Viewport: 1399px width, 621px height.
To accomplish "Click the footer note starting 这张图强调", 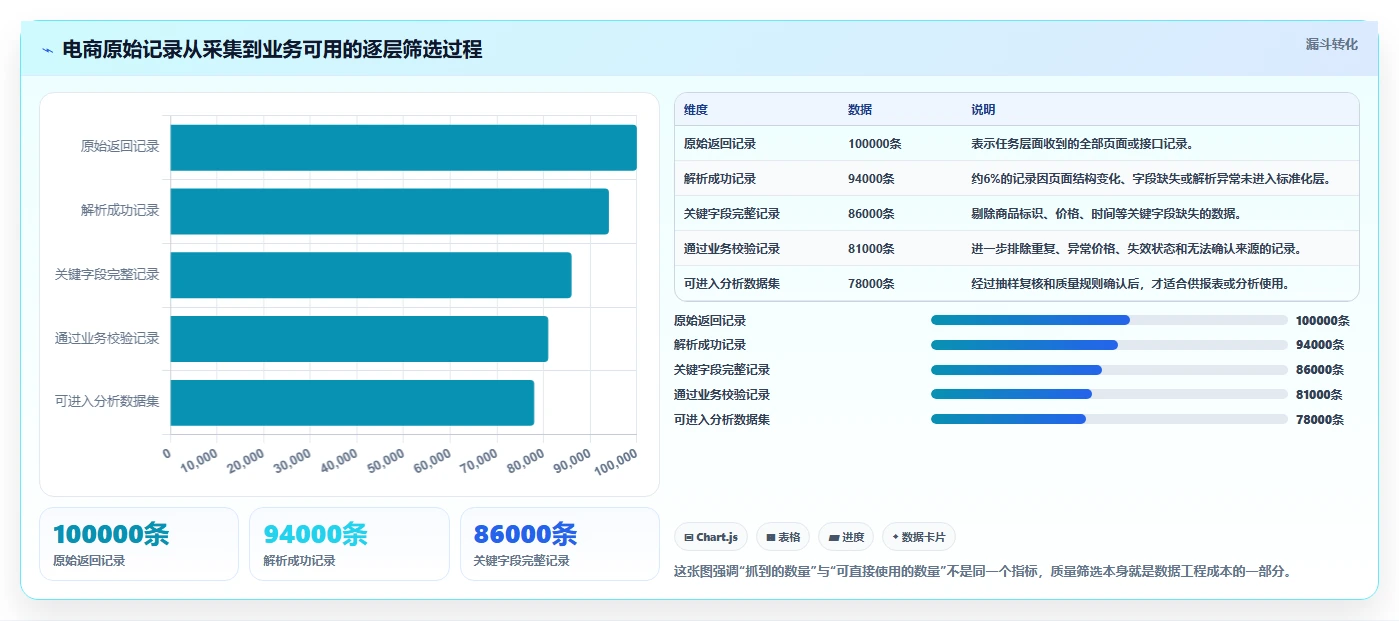I will click(x=984, y=572).
